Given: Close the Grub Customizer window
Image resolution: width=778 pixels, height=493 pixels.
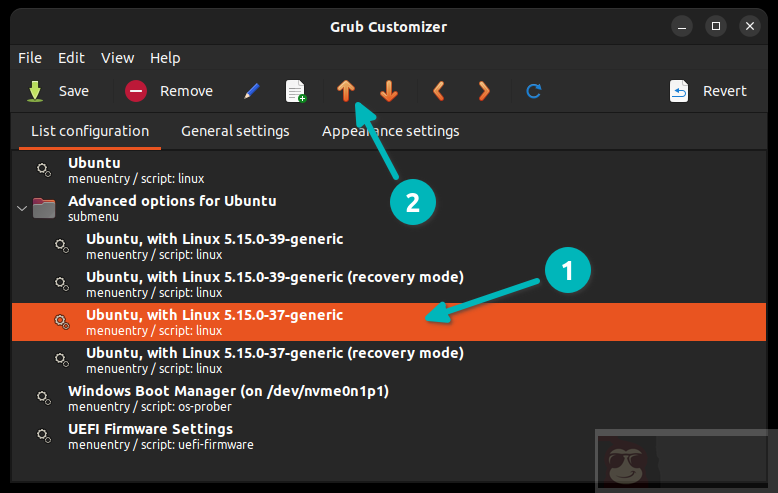Looking at the screenshot, I should [750, 26].
